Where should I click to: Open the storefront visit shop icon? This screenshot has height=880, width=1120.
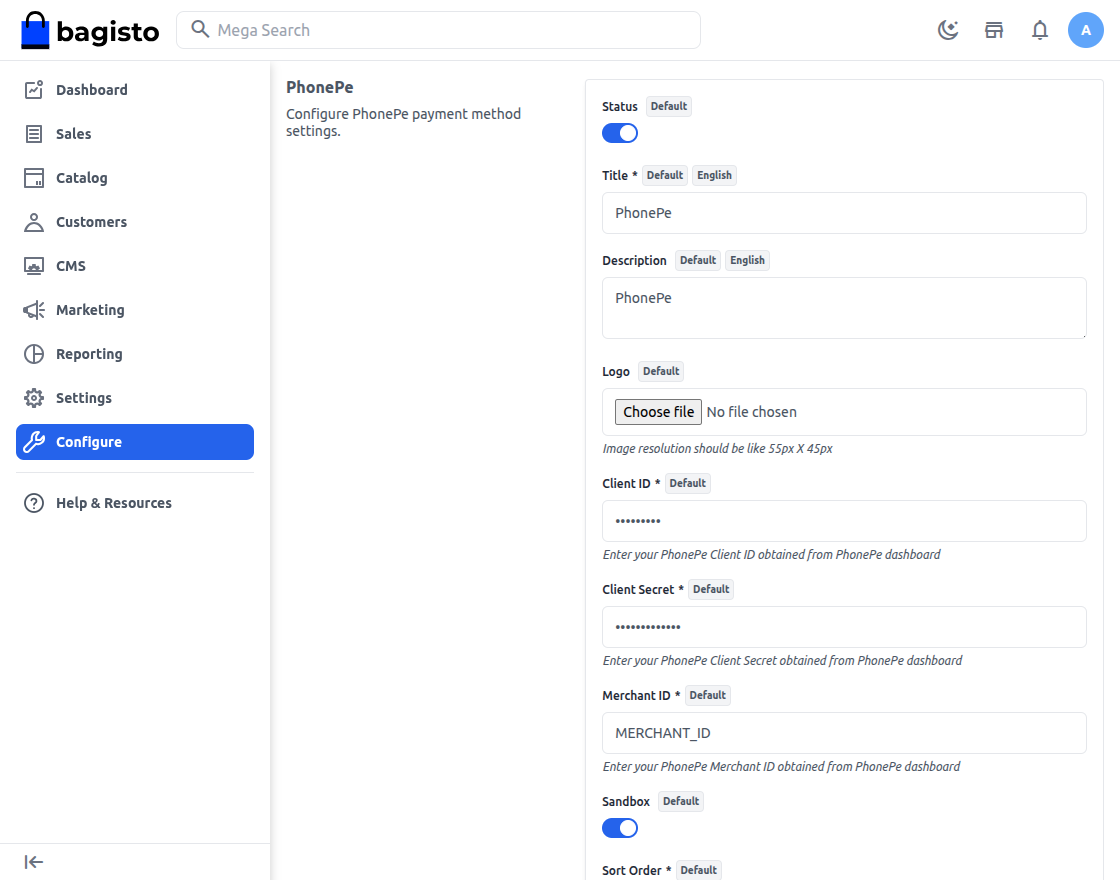[x=994, y=30]
